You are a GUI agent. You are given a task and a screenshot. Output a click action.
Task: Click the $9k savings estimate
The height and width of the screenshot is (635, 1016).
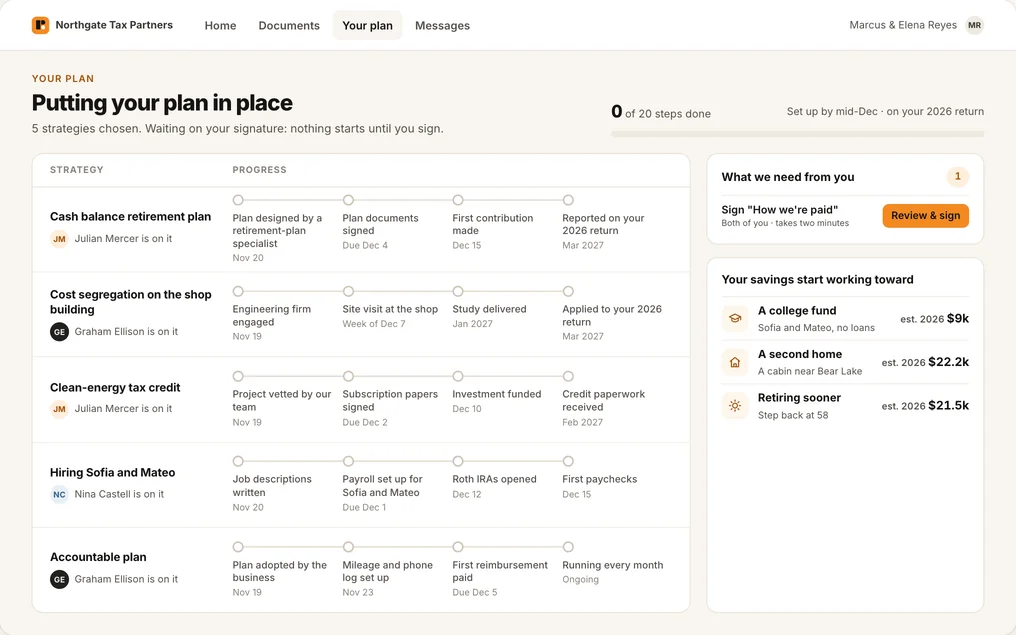point(958,318)
